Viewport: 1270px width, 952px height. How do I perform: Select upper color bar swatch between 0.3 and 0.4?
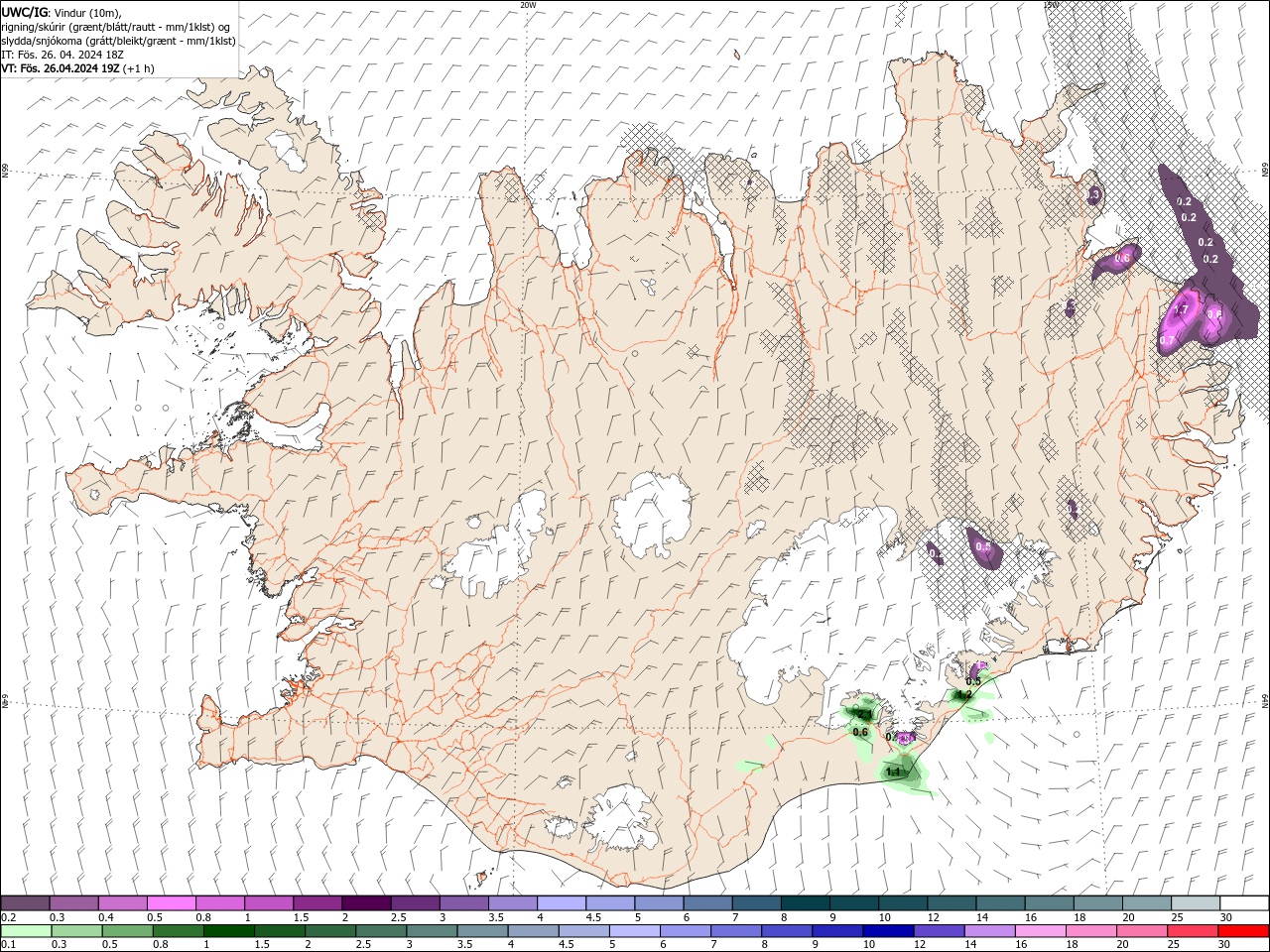coord(73,903)
